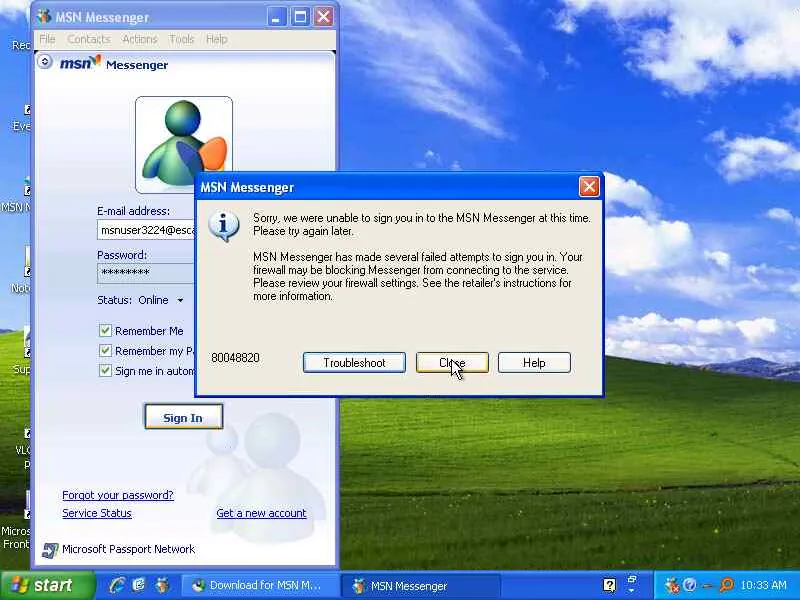Viewport: 800px width, 600px height.
Task: Click the question mark help icon on taskbar
Action: 609,585
